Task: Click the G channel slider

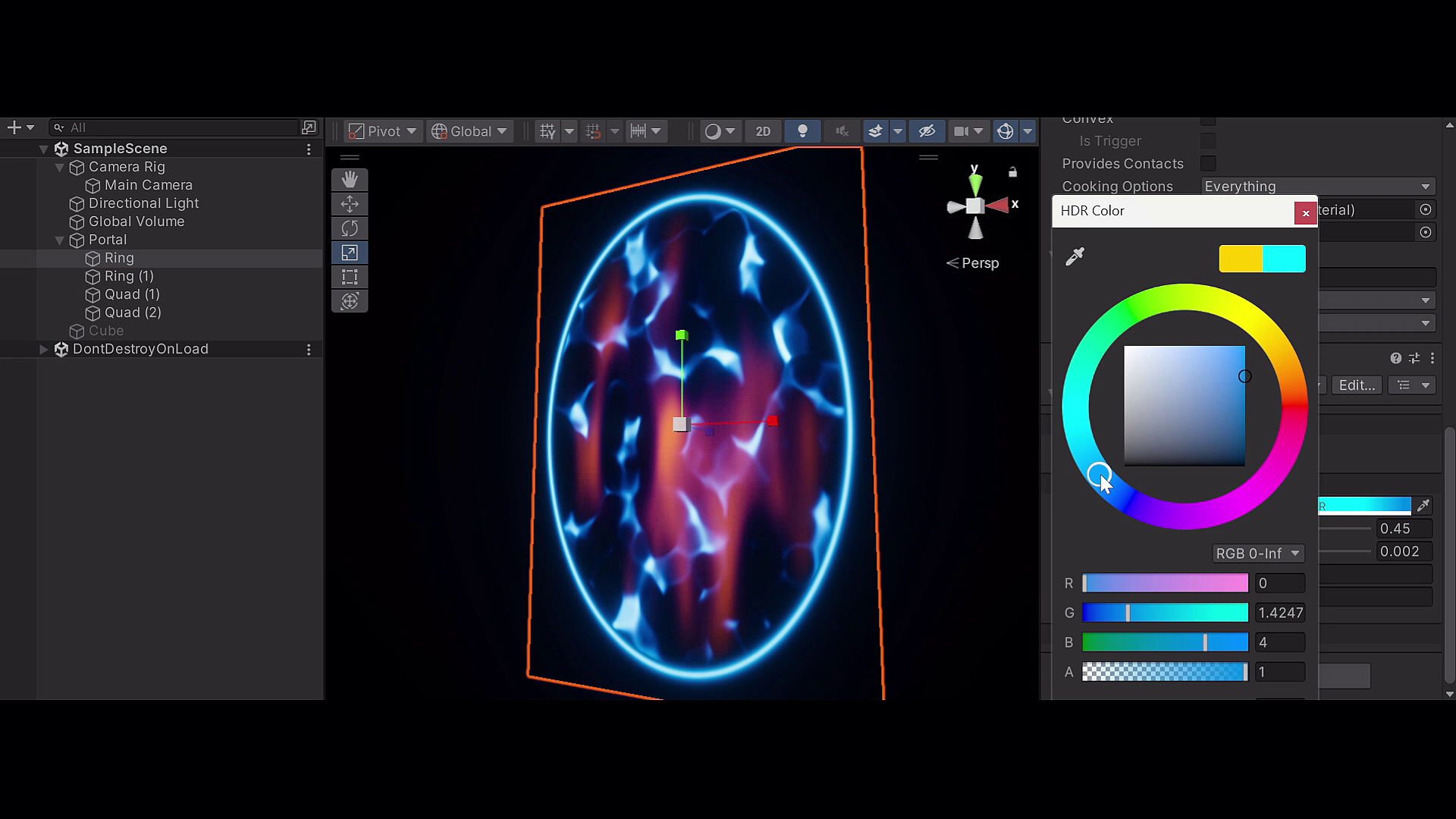Action: pyautogui.click(x=1165, y=613)
